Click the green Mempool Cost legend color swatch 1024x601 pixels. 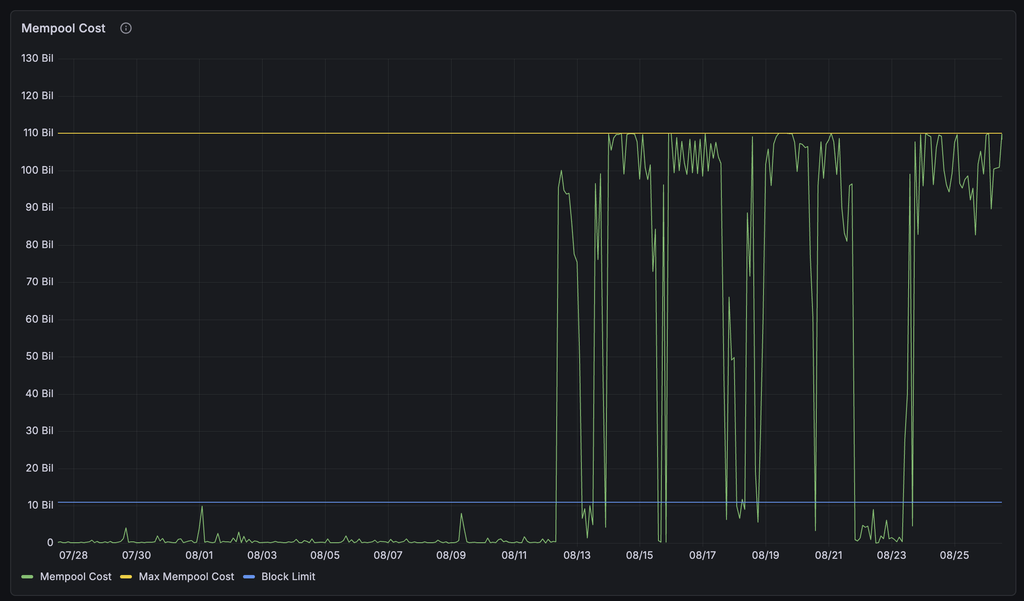coord(27,577)
